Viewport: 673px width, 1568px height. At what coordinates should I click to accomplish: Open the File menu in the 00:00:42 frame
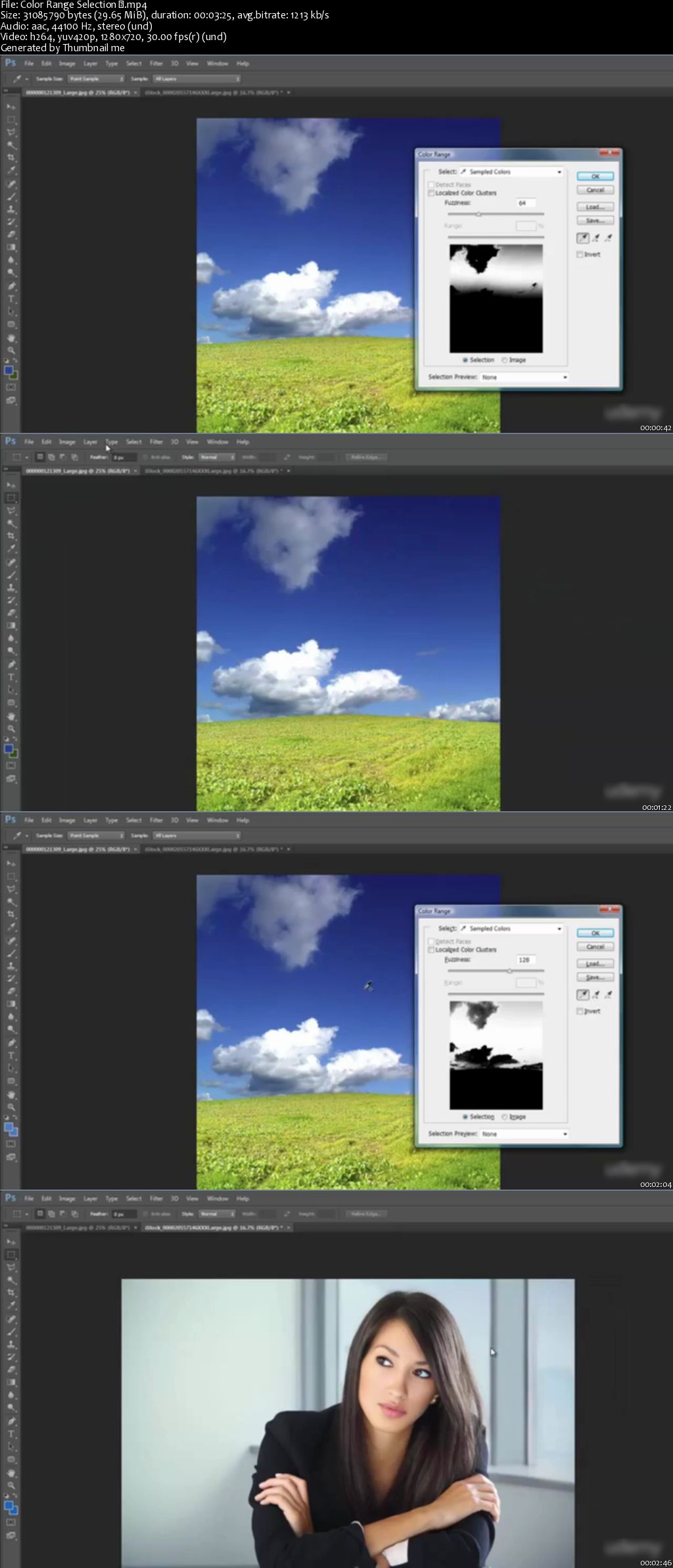(x=29, y=64)
